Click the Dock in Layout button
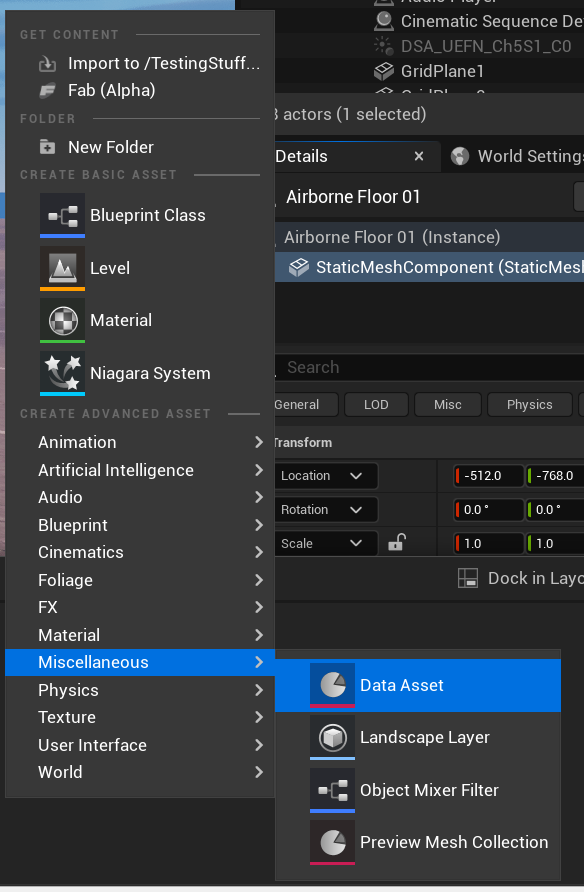Viewport: 584px width, 892px height. 520,579
